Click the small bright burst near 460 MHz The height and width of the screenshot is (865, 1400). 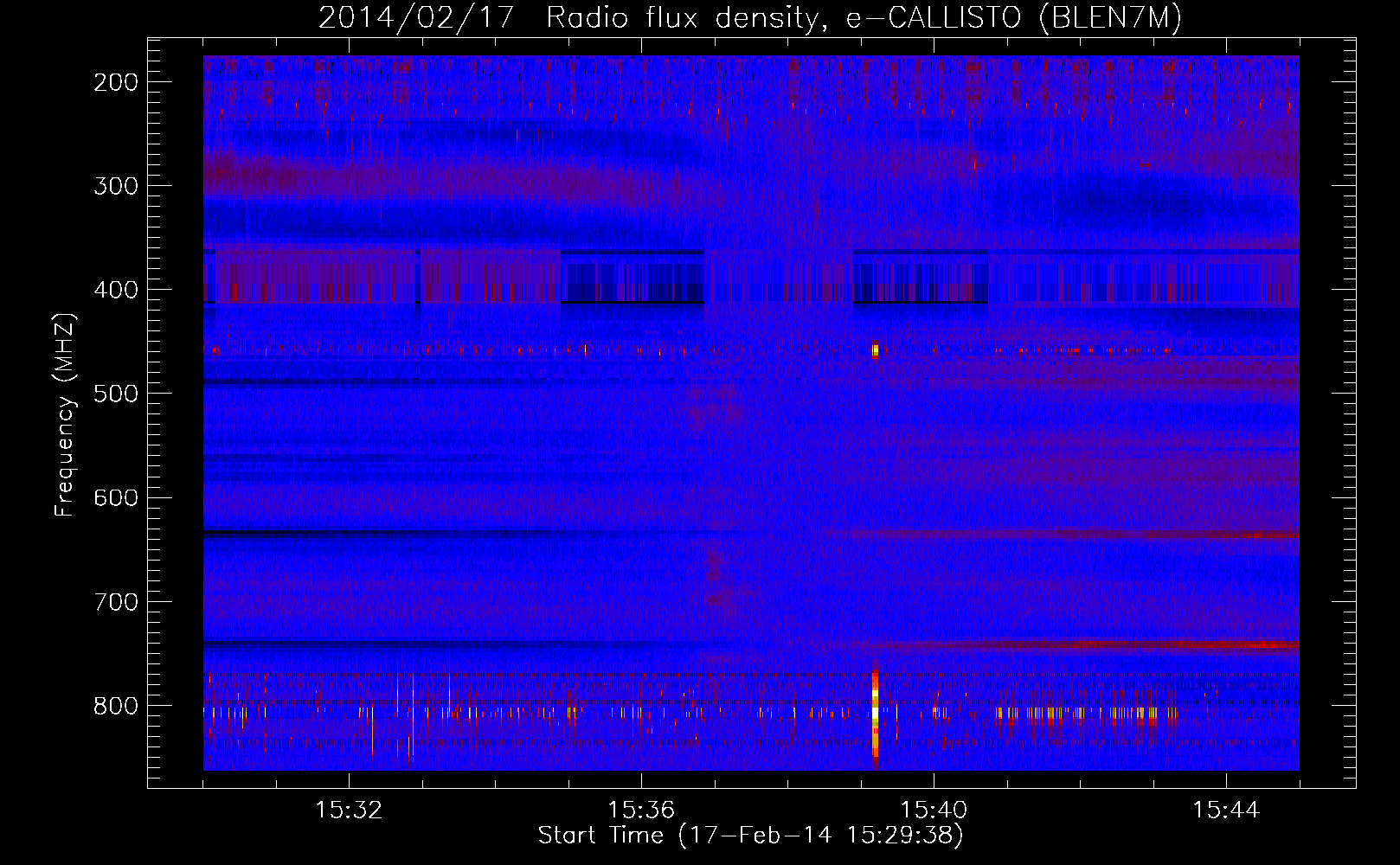pos(875,350)
